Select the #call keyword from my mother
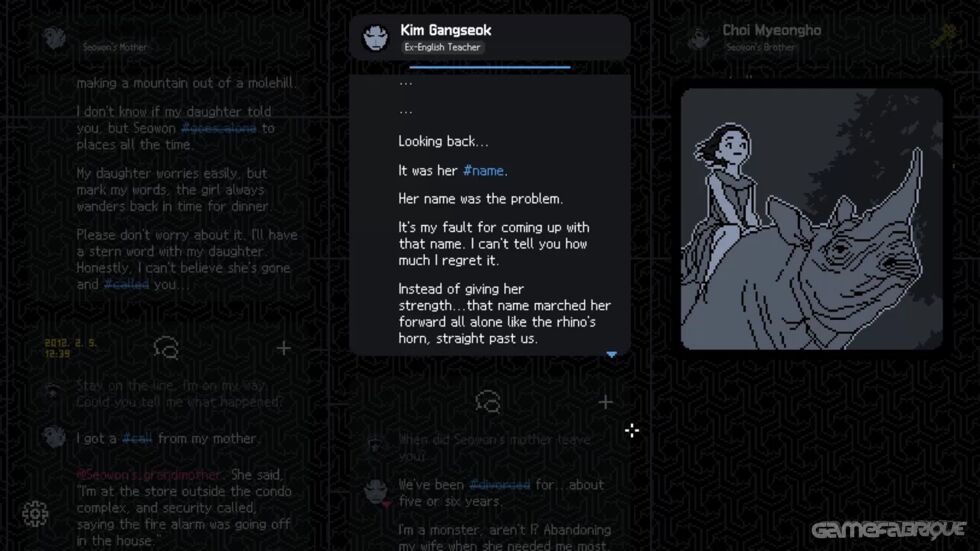 (x=137, y=439)
